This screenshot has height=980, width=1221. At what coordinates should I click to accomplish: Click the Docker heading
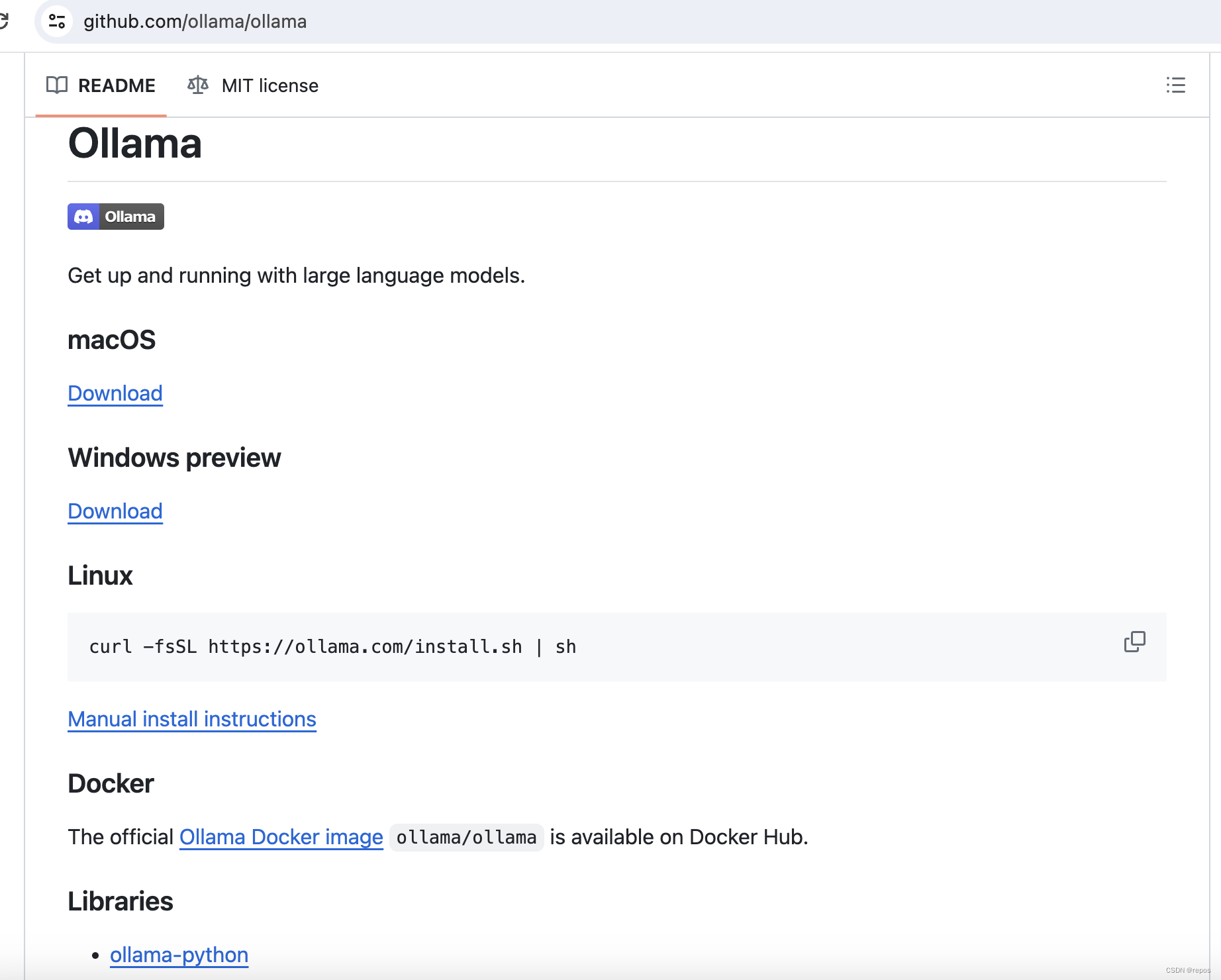tap(111, 783)
